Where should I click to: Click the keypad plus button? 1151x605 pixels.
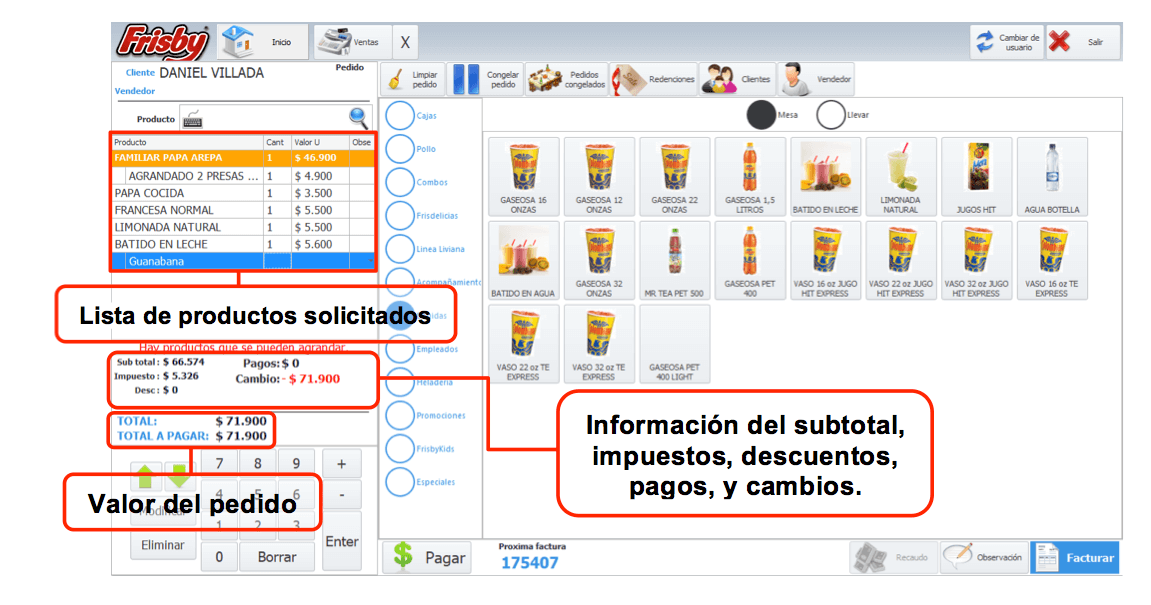tap(341, 464)
